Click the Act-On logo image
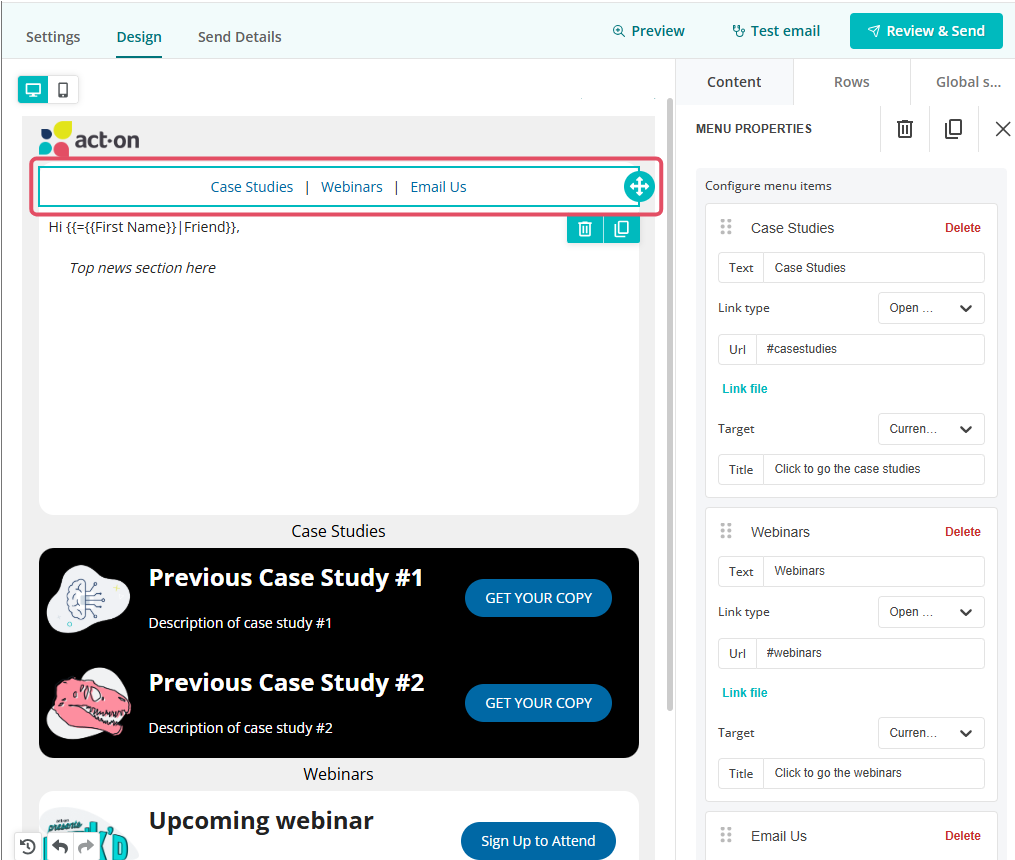Image resolution: width=1015 pixels, height=860 pixels. tap(89, 138)
